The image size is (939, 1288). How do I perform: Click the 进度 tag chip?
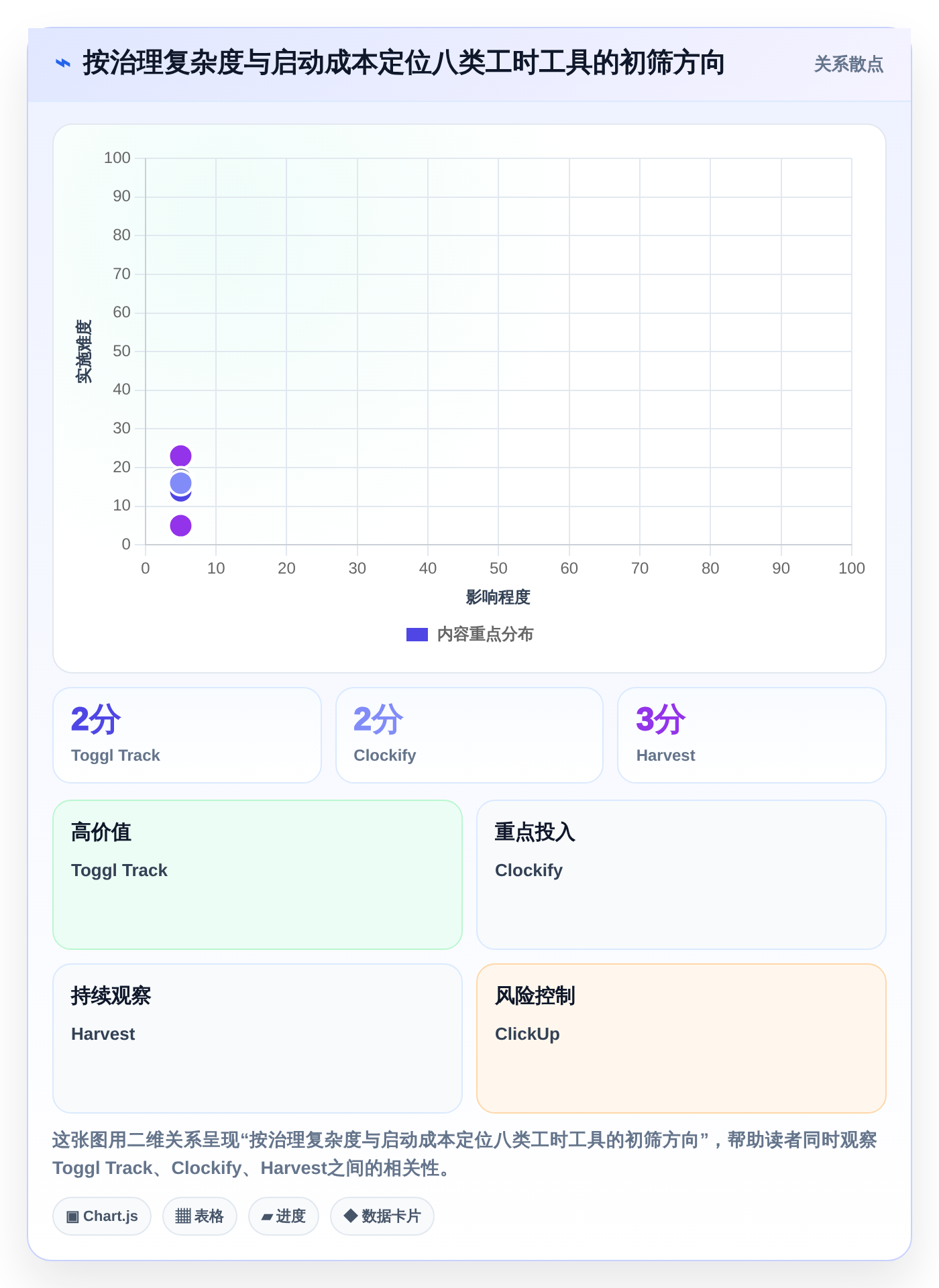click(284, 1216)
